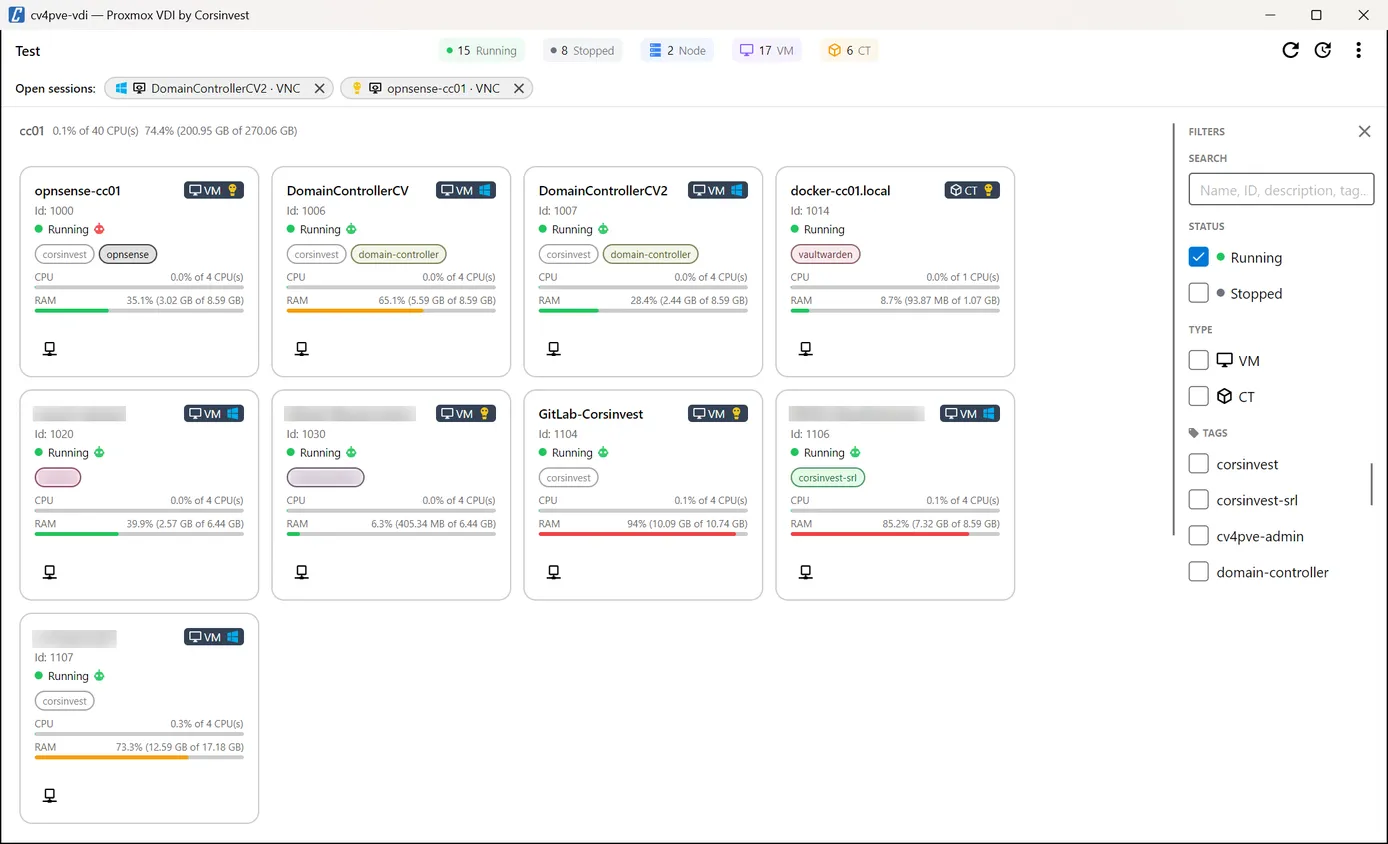The height and width of the screenshot is (844, 1388).
Task: Open console icon on DomainControllerCV2 card
Action: coord(553,349)
